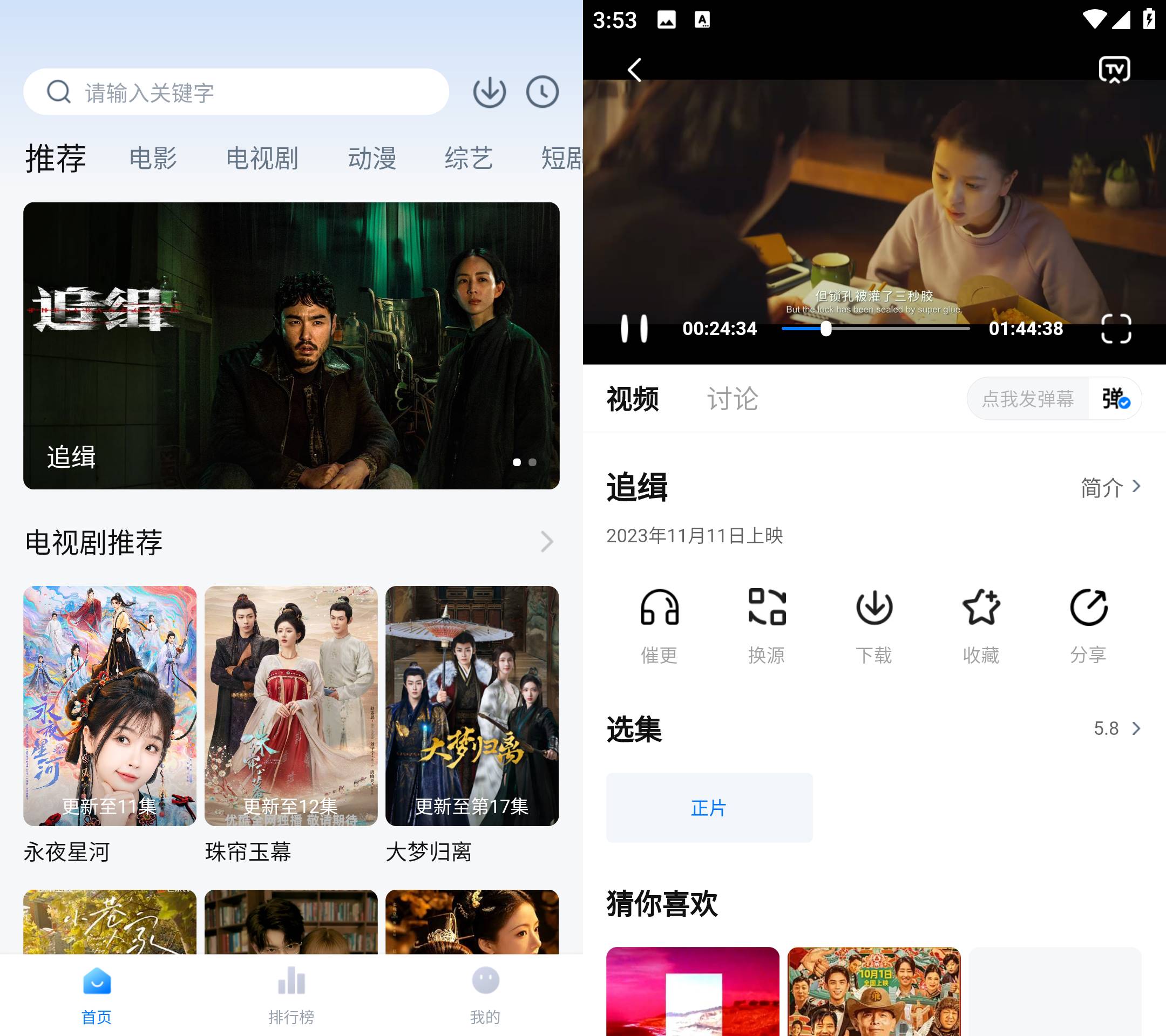Click the 推荐 recommendation menu item

coord(55,156)
